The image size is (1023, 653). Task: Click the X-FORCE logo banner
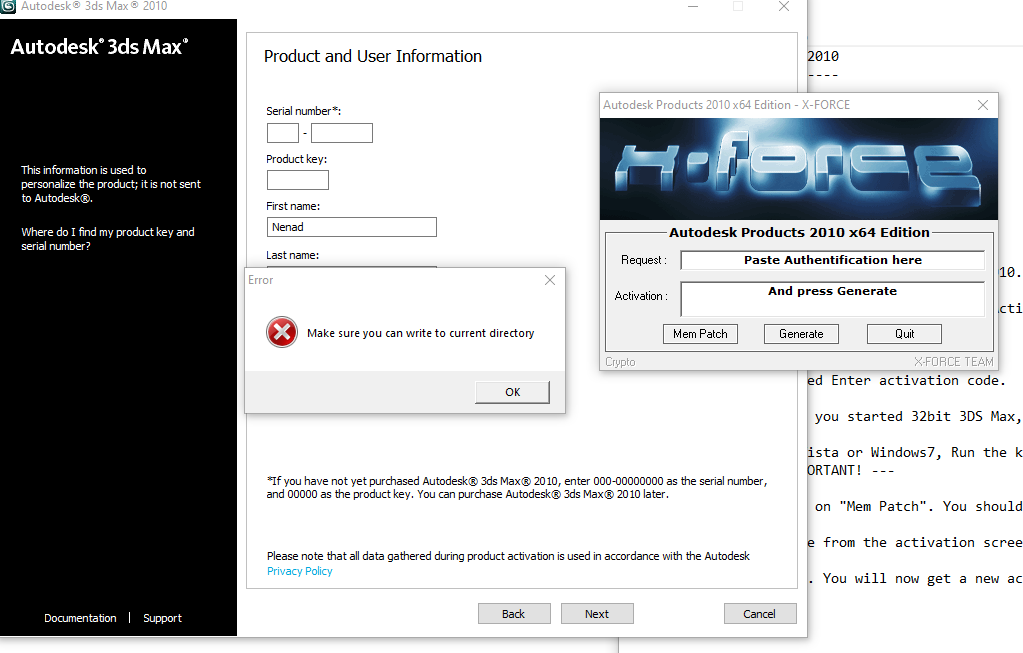[x=799, y=169]
